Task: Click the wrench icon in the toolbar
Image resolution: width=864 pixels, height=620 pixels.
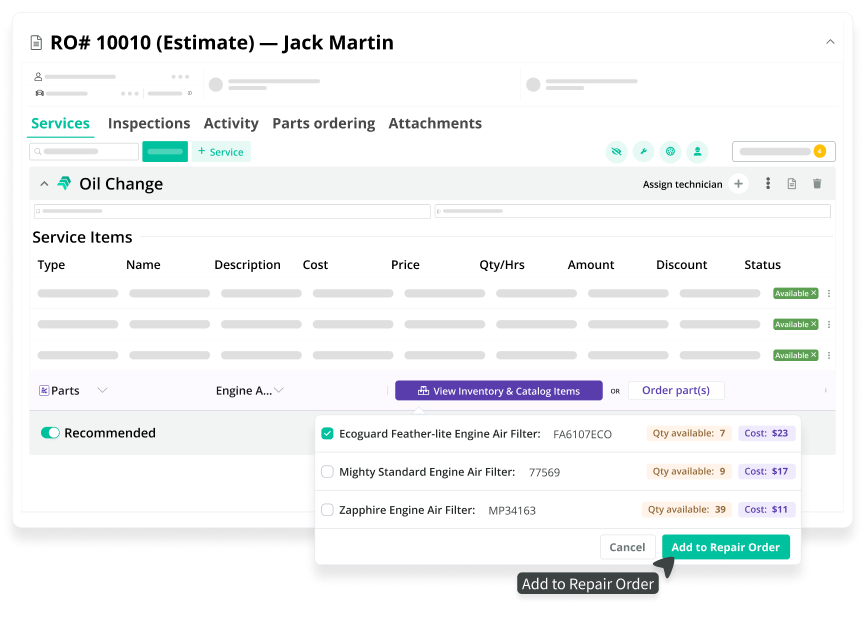Action: (x=643, y=152)
